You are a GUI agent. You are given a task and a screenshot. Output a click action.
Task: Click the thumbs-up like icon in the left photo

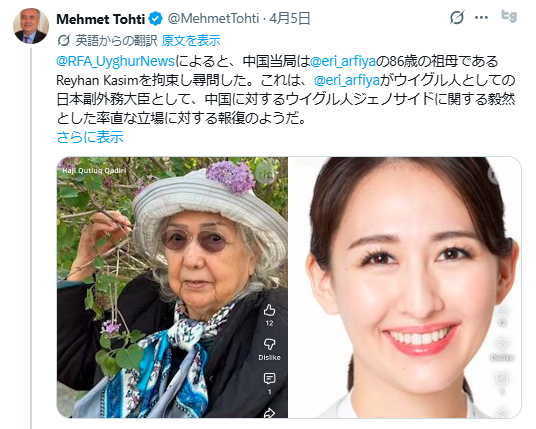pyautogui.click(x=269, y=310)
